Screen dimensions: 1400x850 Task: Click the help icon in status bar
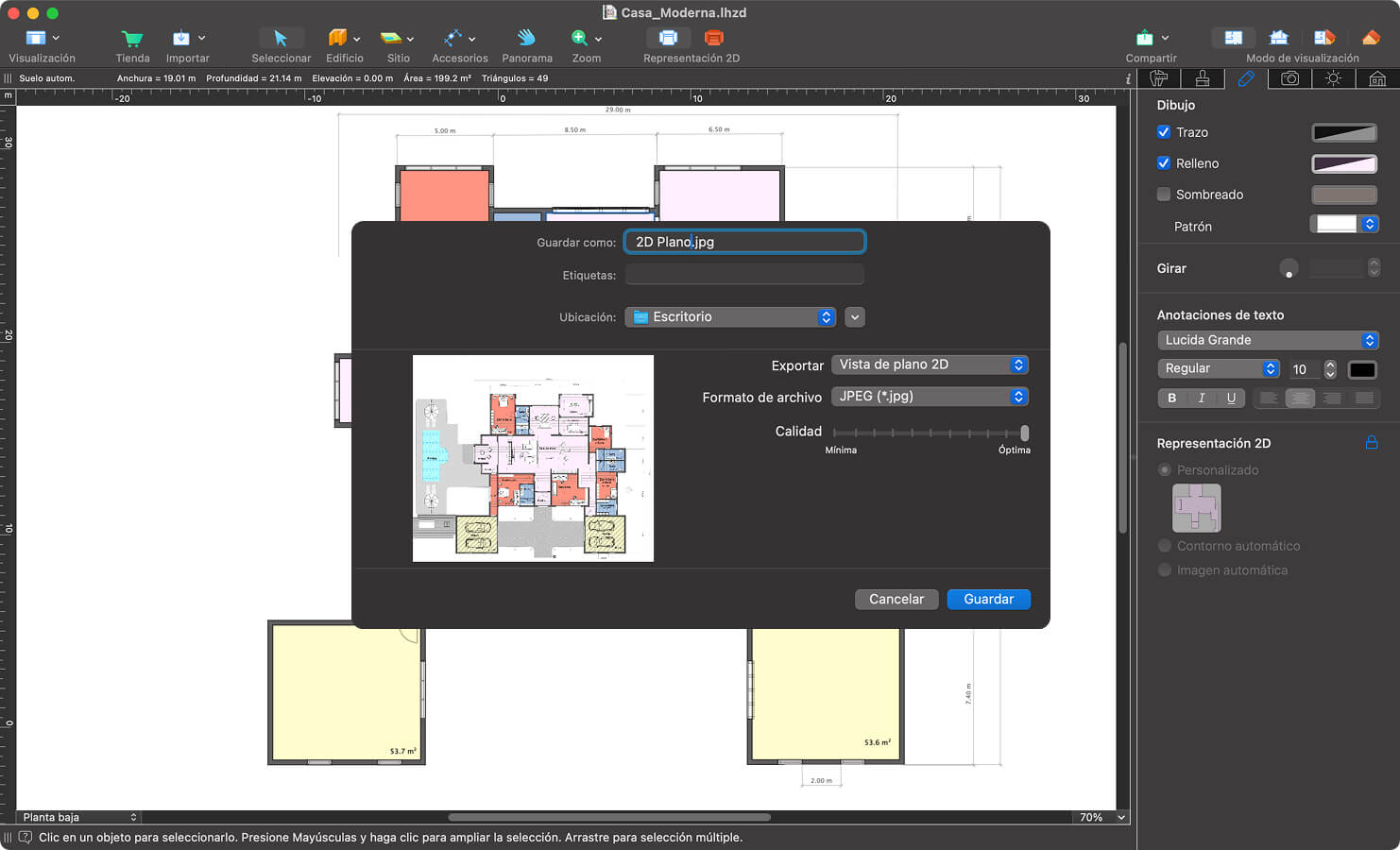[26, 838]
